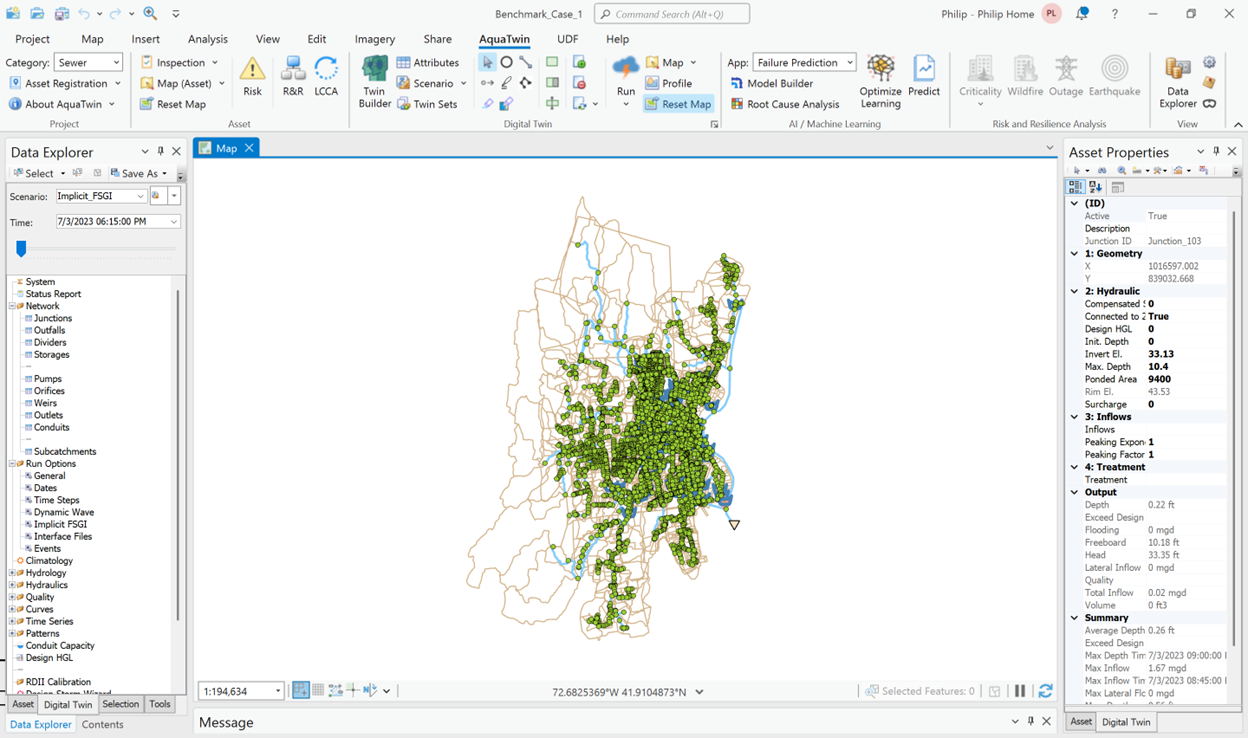
Task: Toggle the categorized view in Asset Properties
Action: click(1075, 187)
